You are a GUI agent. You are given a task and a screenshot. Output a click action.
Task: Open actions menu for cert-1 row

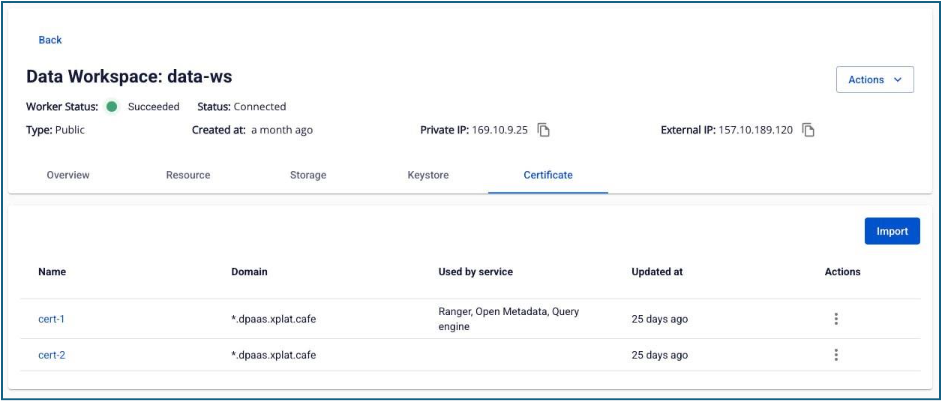click(x=836, y=319)
